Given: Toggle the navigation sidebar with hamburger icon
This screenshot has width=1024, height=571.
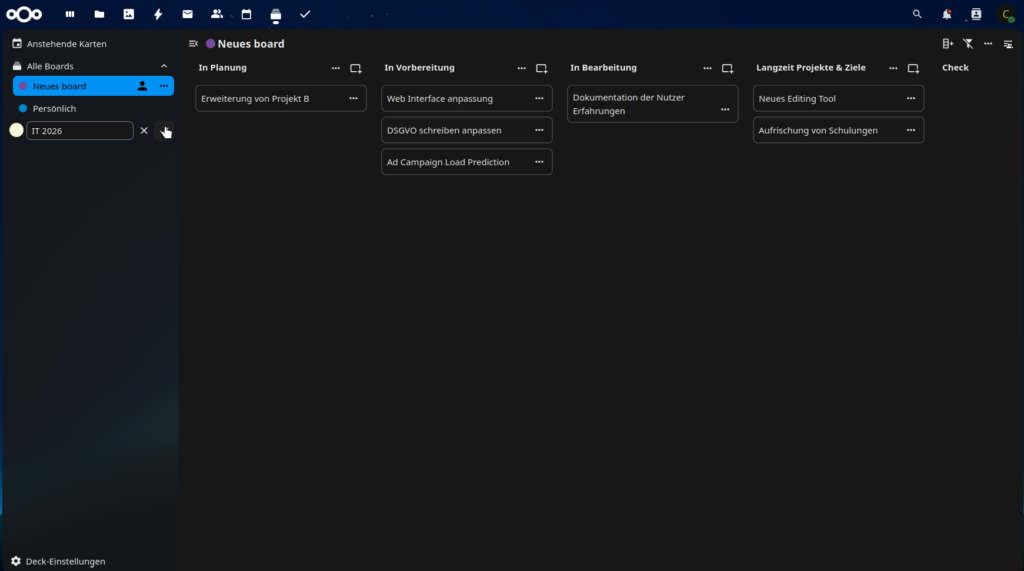Looking at the screenshot, I should [193, 44].
